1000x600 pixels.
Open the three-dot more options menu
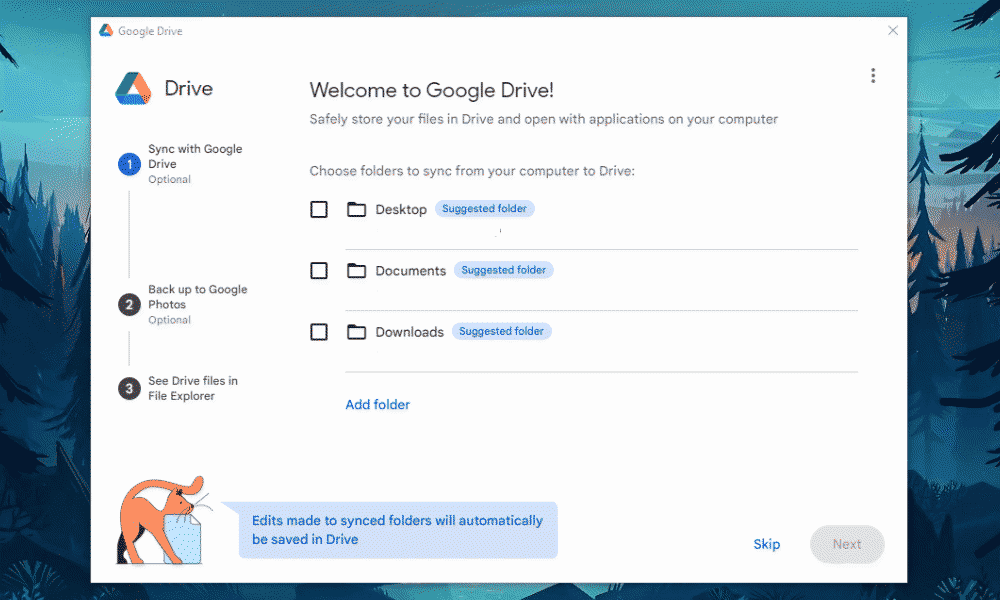pyautogui.click(x=873, y=76)
